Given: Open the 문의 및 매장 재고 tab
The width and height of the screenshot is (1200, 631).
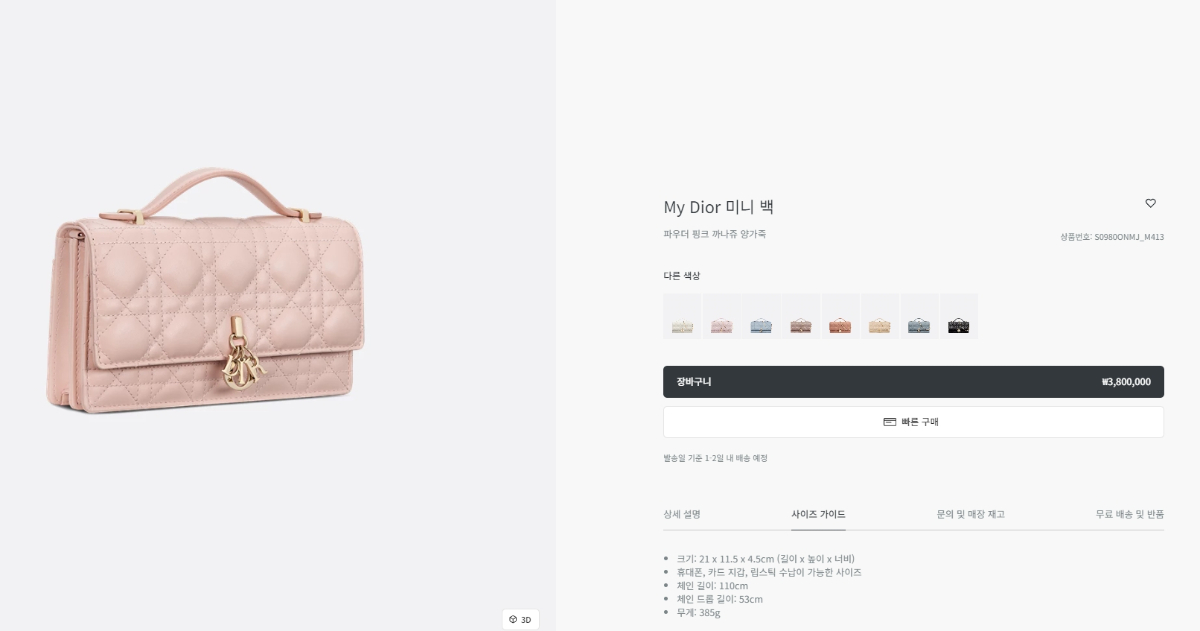Looking at the screenshot, I should coord(970,514).
